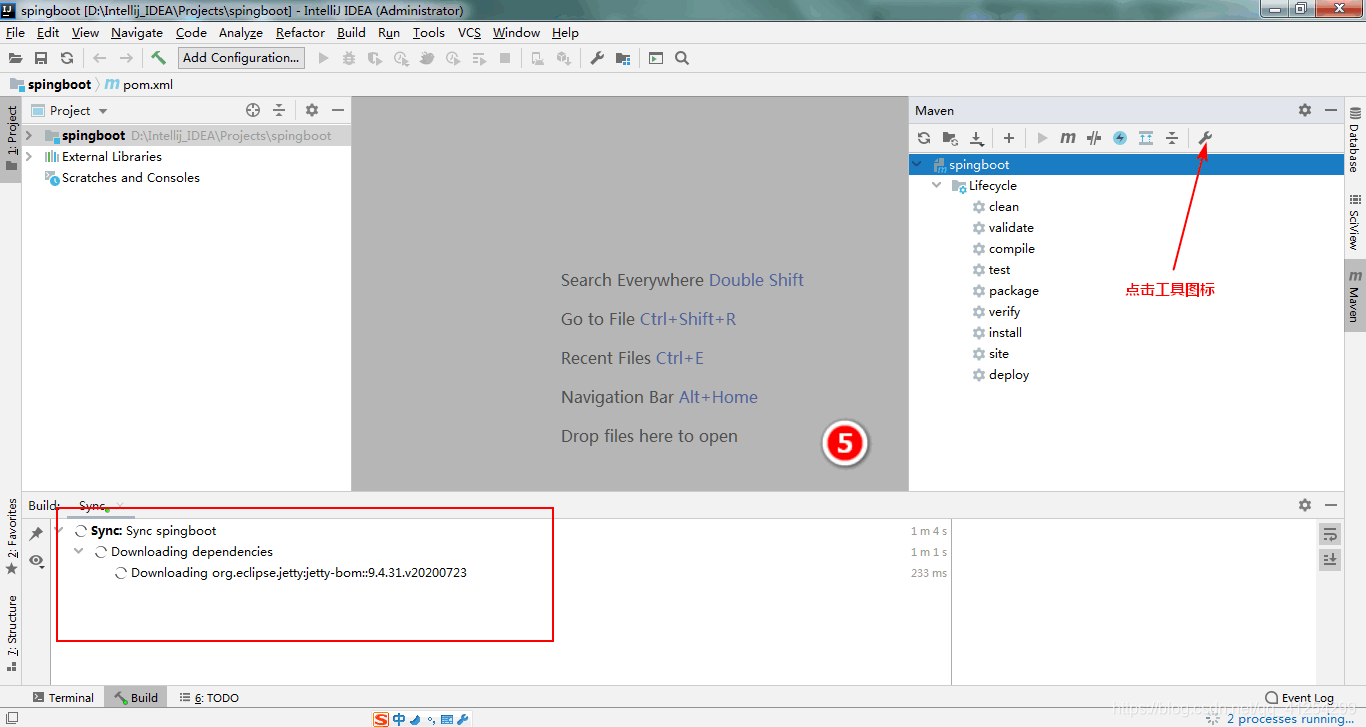This screenshot has height=727, width=1366.
Task: Open the Navigate menu
Action: pos(137,33)
